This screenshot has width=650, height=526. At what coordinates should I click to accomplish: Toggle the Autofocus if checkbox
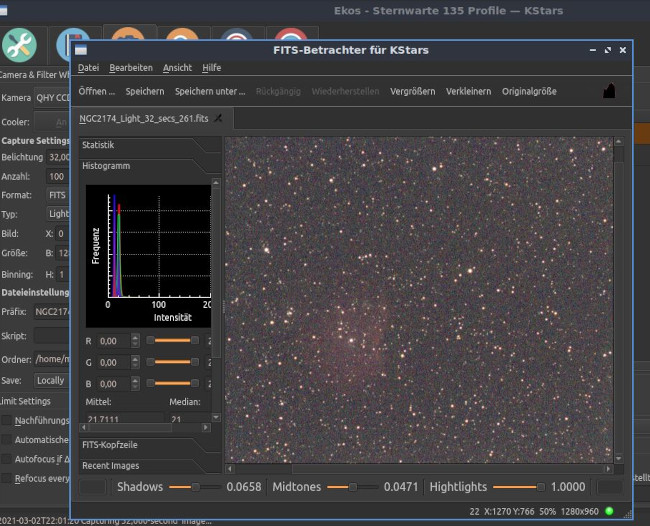(7, 458)
